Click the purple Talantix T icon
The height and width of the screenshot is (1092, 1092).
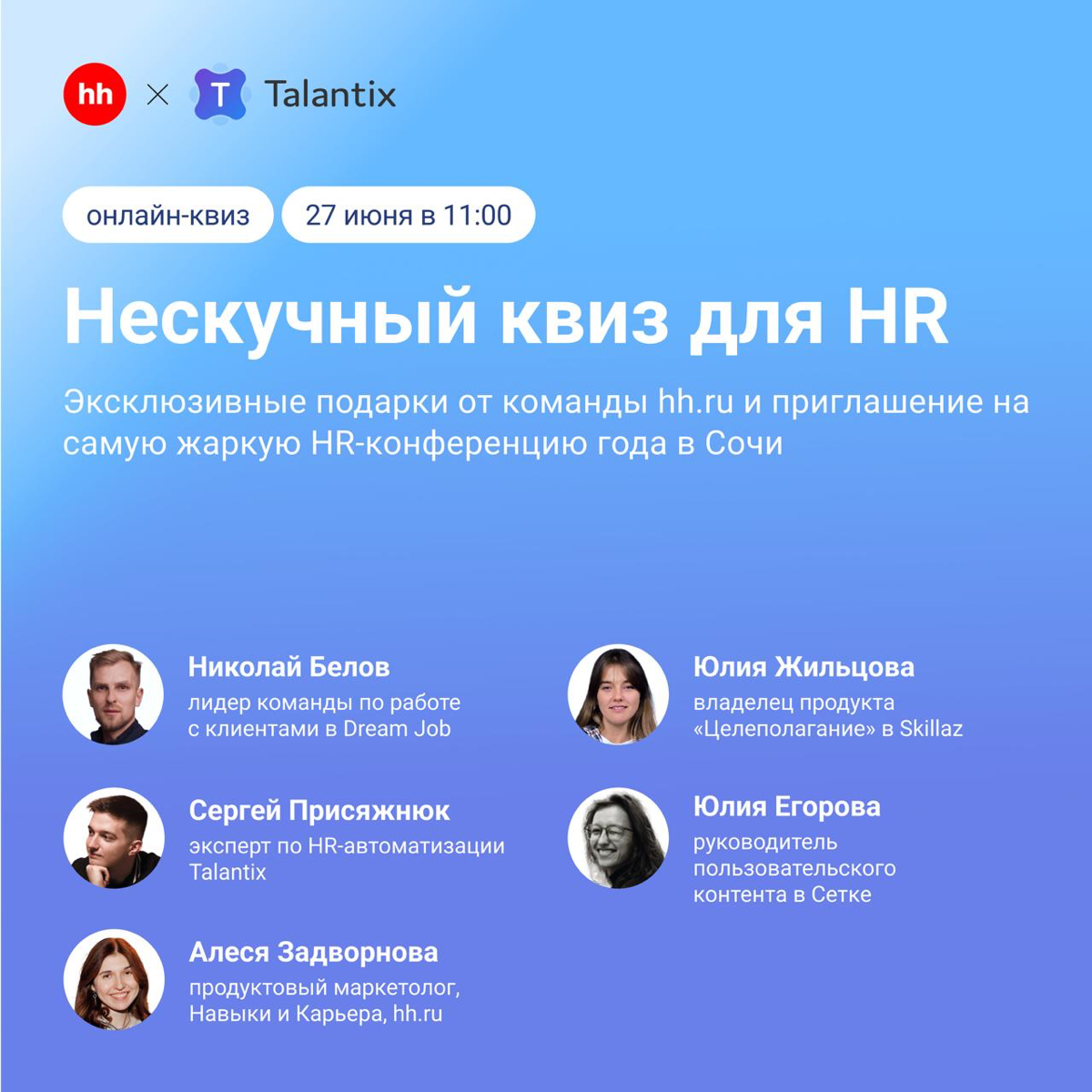219,94
